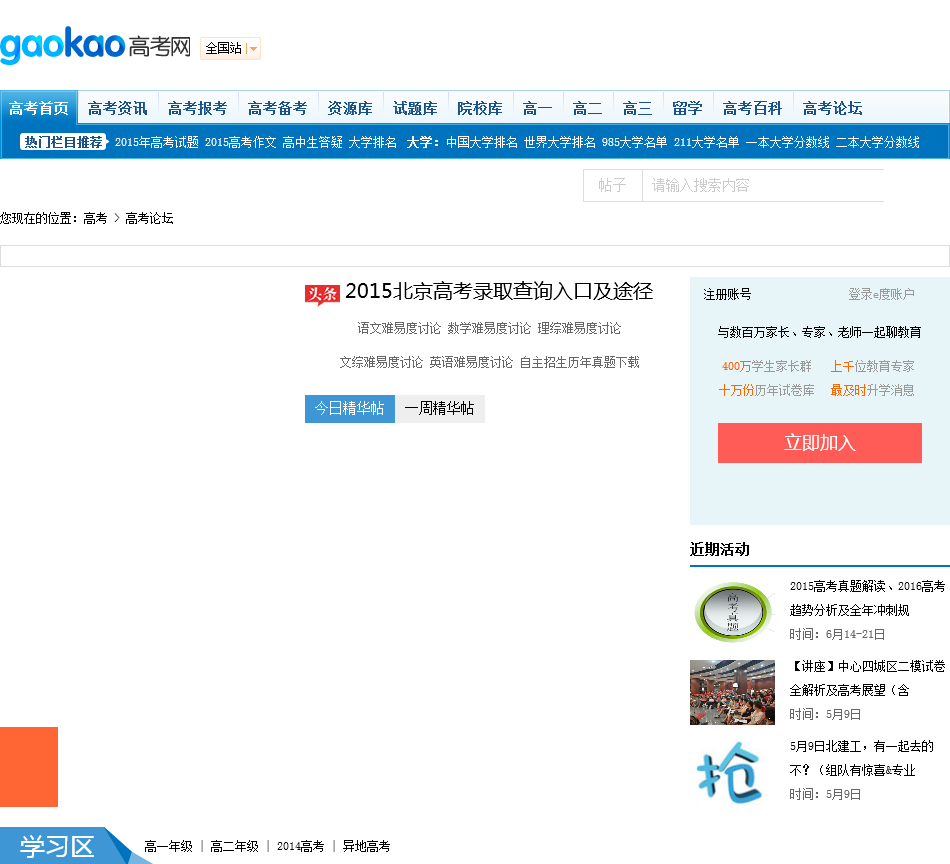Open the 一本大学分数线 link
The width and height of the screenshot is (950, 864).
pyautogui.click(x=788, y=142)
